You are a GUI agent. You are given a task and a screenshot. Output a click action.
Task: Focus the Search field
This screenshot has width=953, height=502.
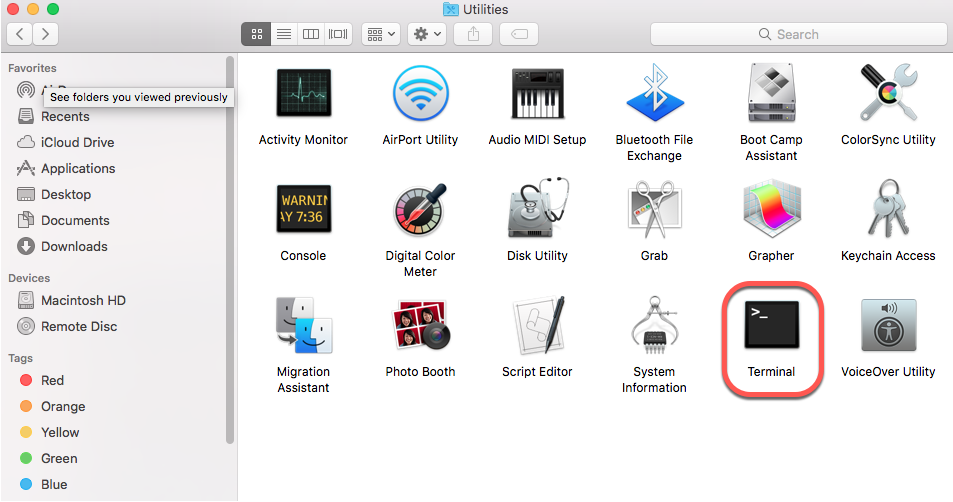[798, 34]
